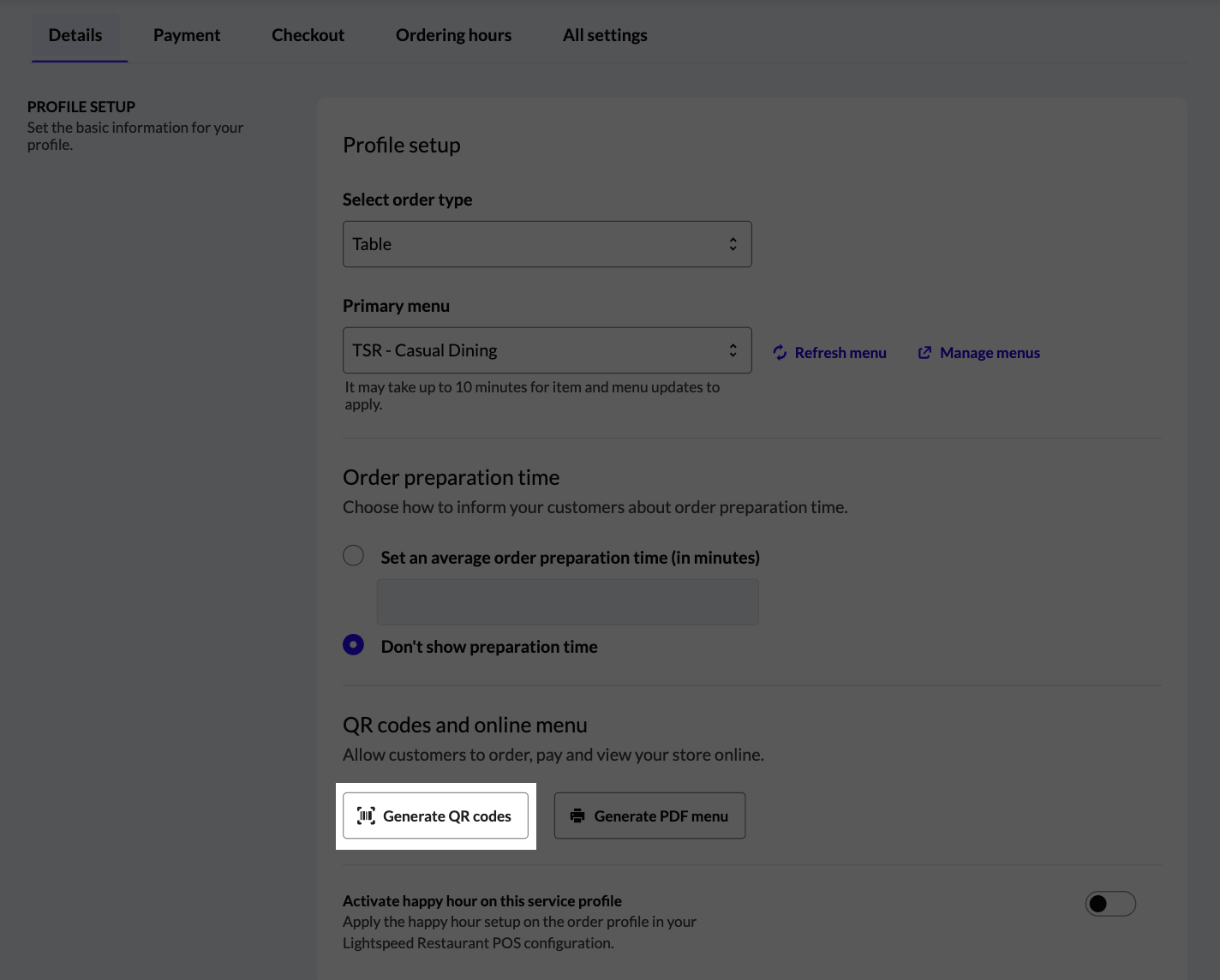Open the Checkout tab
Viewport: 1220px width, 980px height.
[x=308, y=35]
